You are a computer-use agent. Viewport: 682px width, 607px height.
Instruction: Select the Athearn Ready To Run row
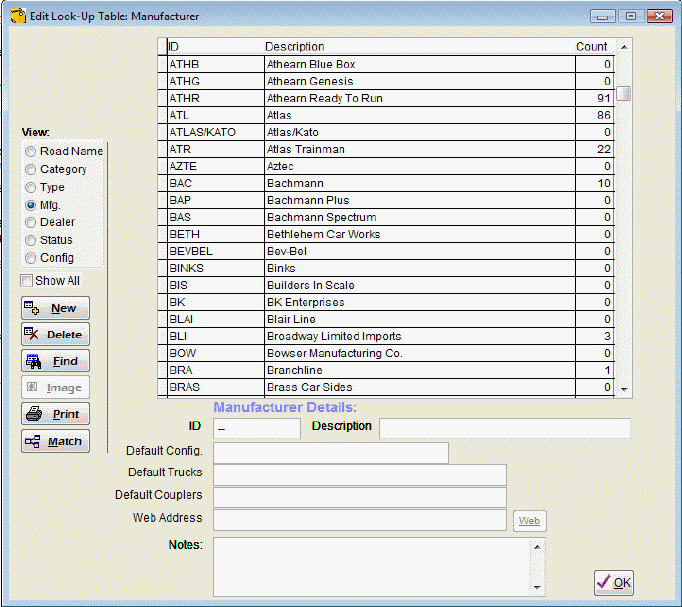click(x=386, y=98)
